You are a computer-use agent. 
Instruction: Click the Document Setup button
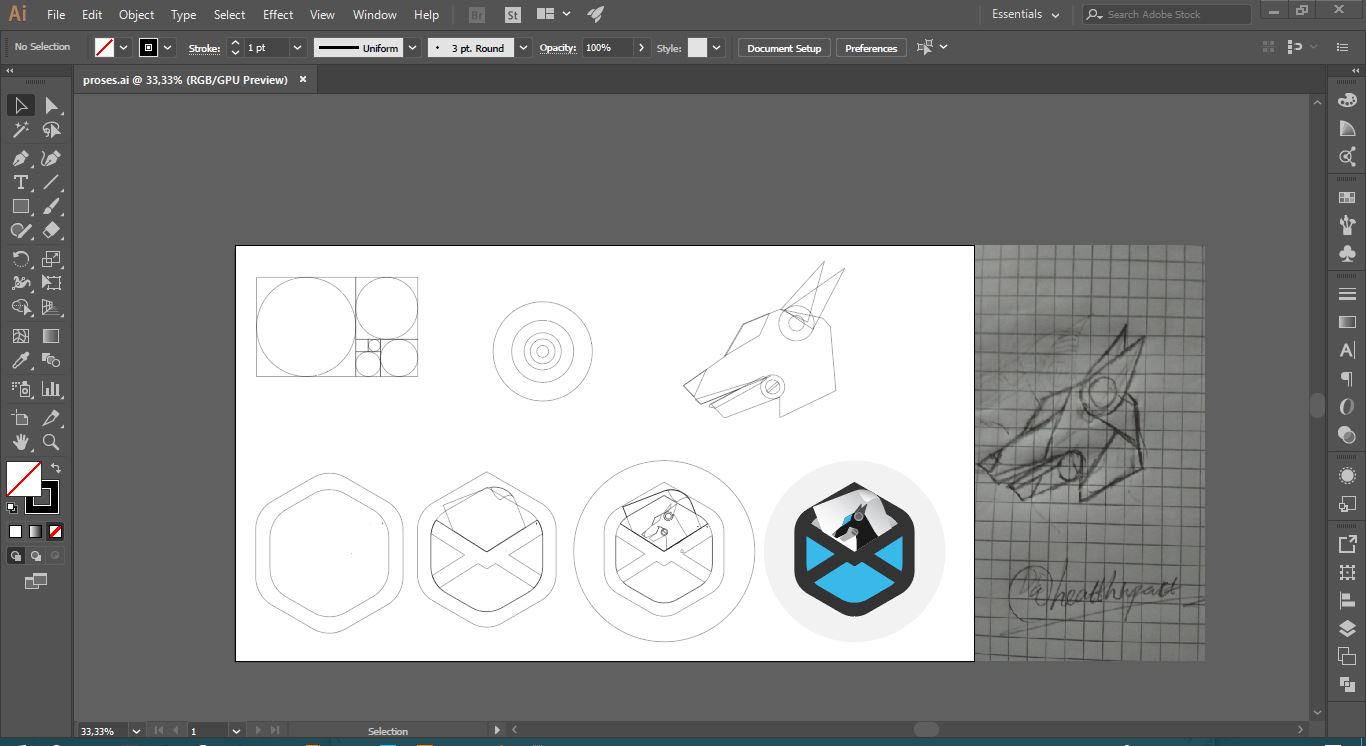[x=784, y=48]
